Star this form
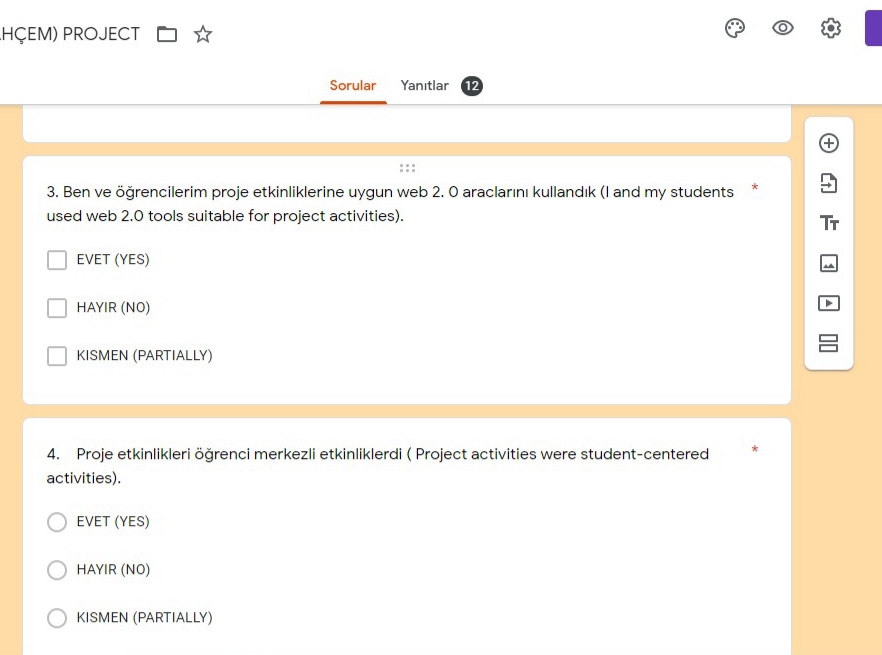The height and width of the screenshot is (655, 882). coord(203,35)
